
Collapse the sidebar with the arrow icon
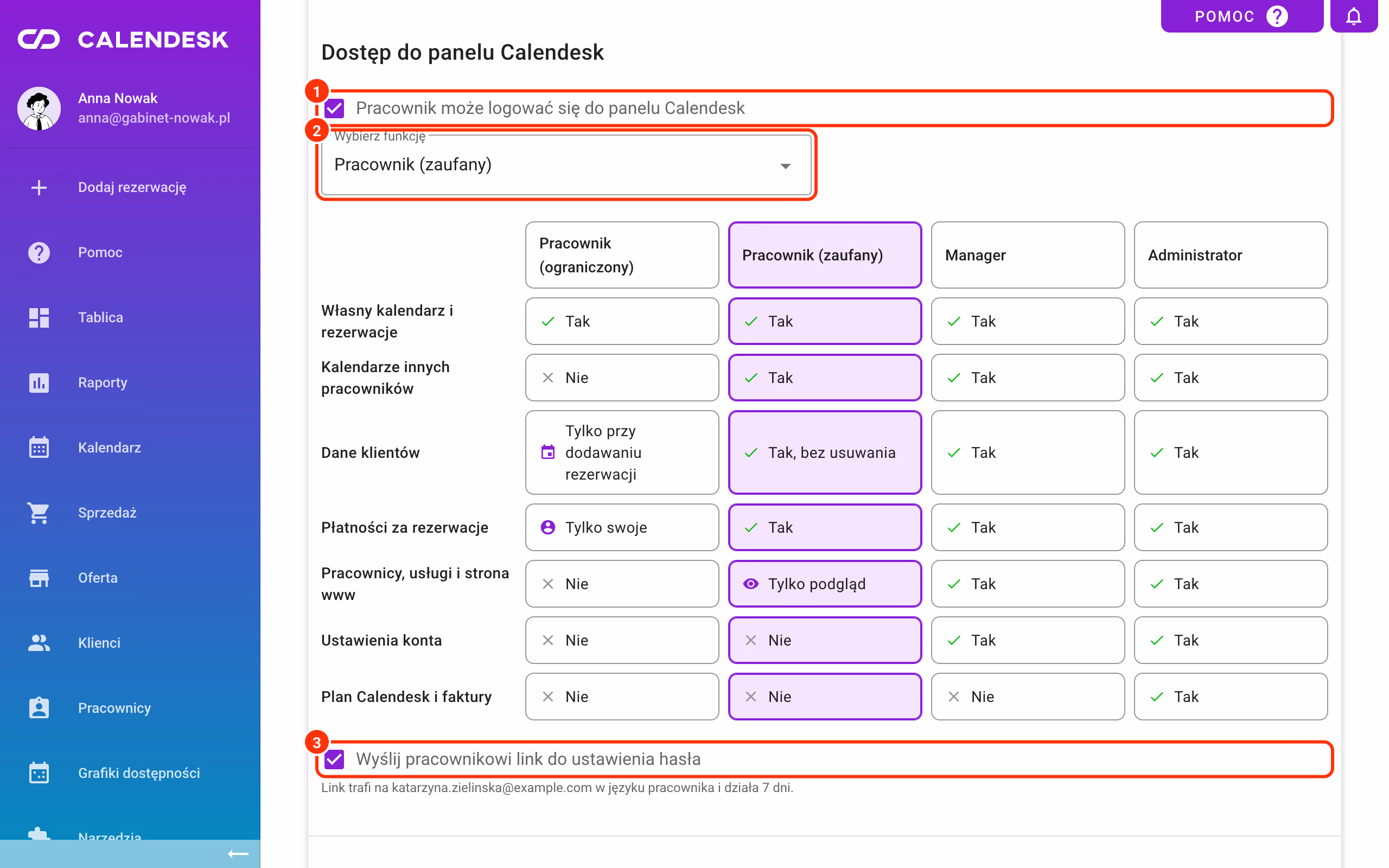pos(238,854)
